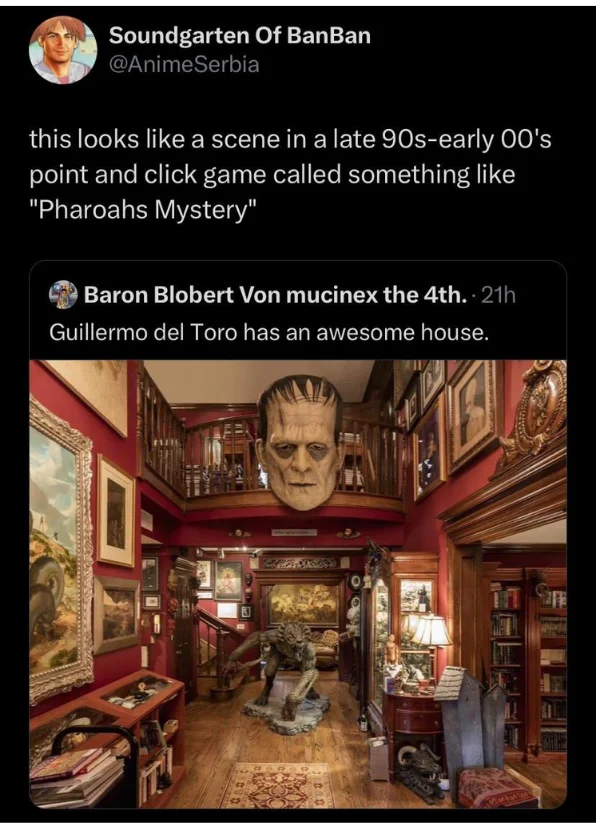Select the main tweet text about Pharoahs Mystery

[290, 174]
